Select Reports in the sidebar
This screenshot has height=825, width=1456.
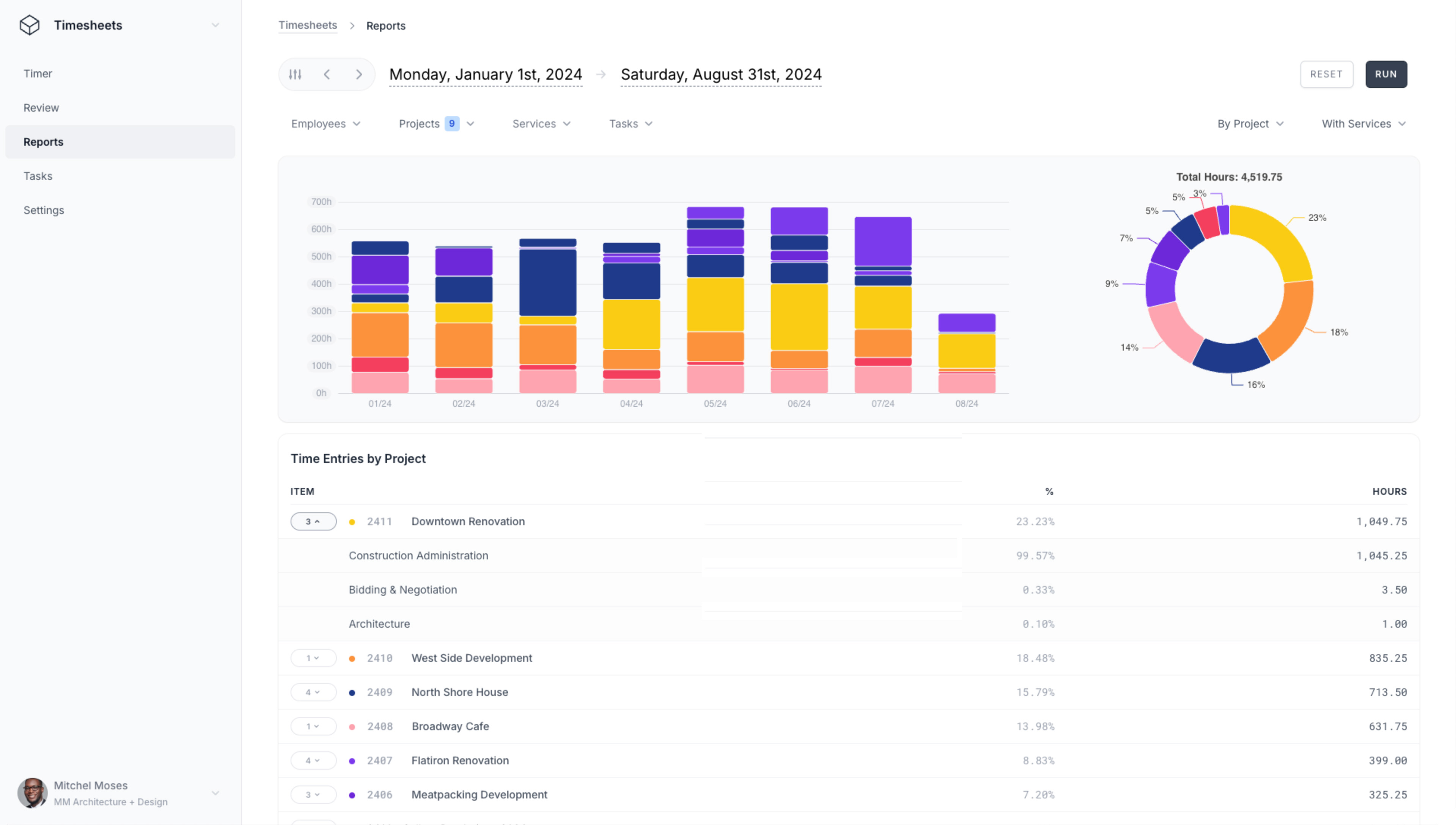click(x=120, y=142)
